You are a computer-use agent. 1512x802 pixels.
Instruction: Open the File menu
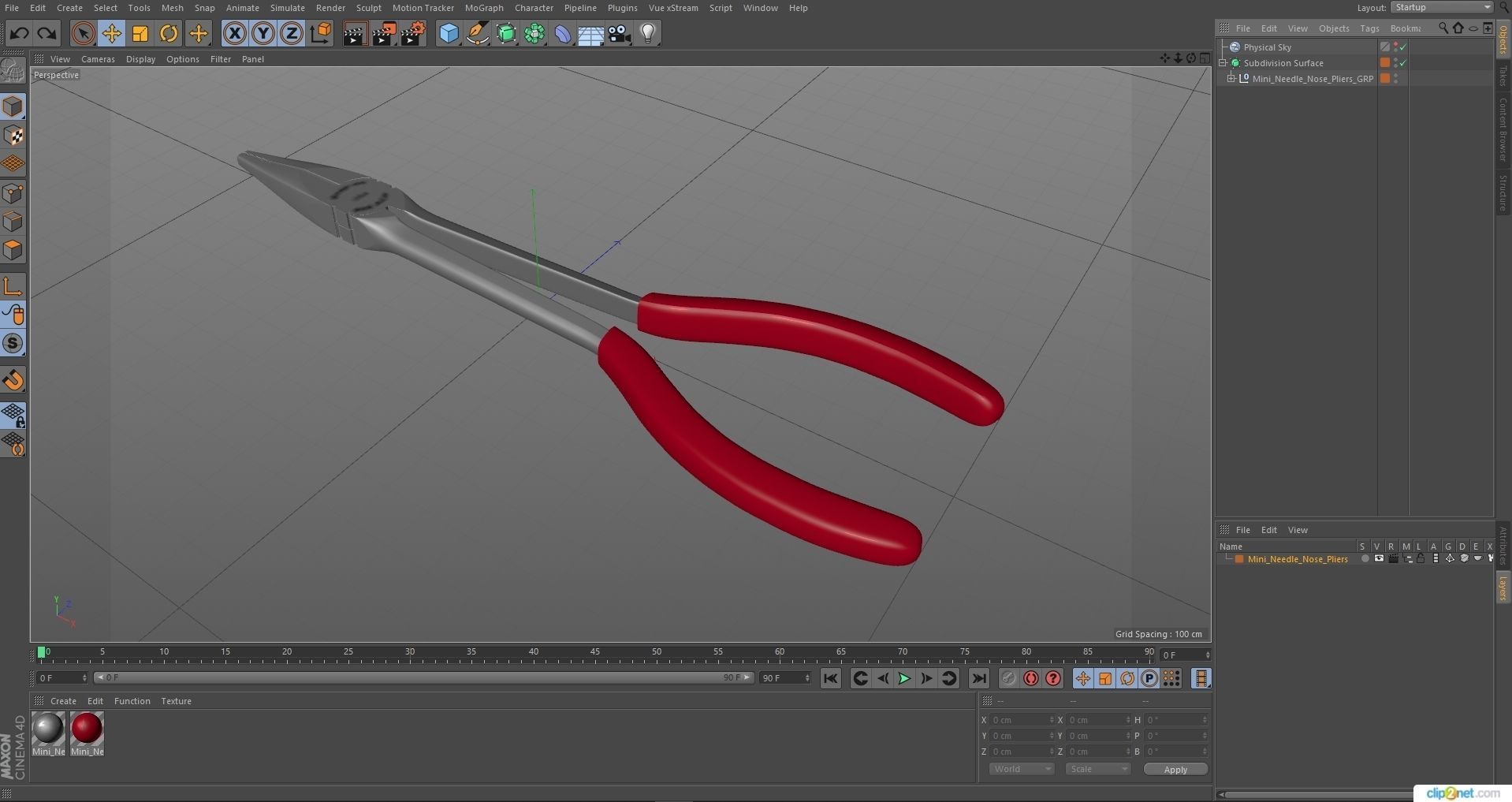point(12,8)
